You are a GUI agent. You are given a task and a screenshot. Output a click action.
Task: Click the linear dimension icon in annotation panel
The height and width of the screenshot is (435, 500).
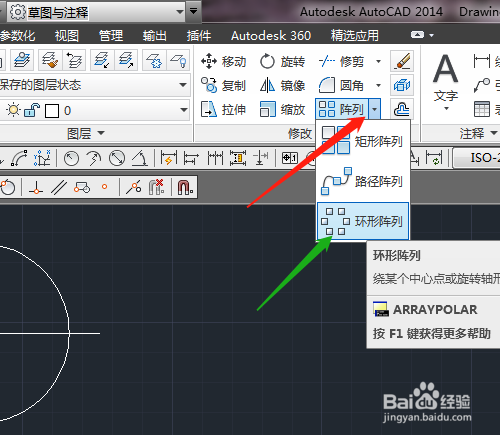pos(482,62)
